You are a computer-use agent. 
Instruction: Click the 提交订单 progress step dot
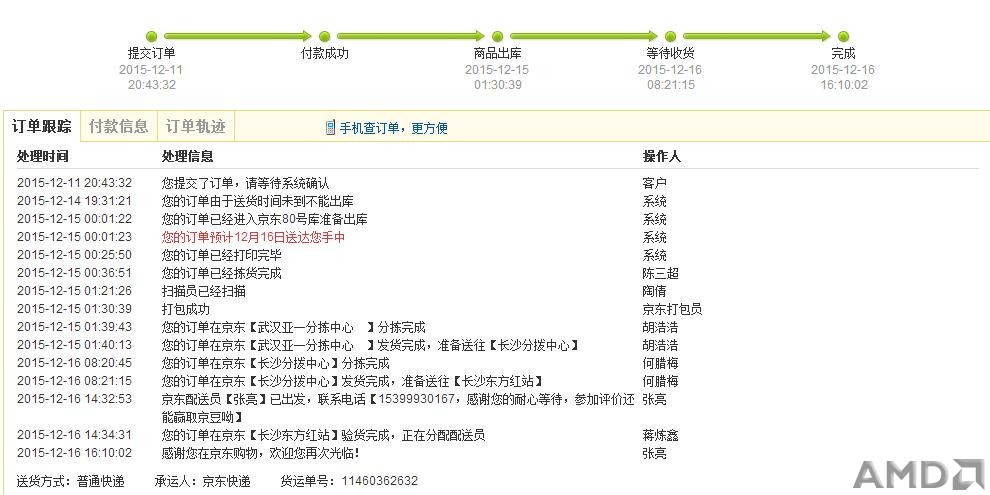pos(151,37)
